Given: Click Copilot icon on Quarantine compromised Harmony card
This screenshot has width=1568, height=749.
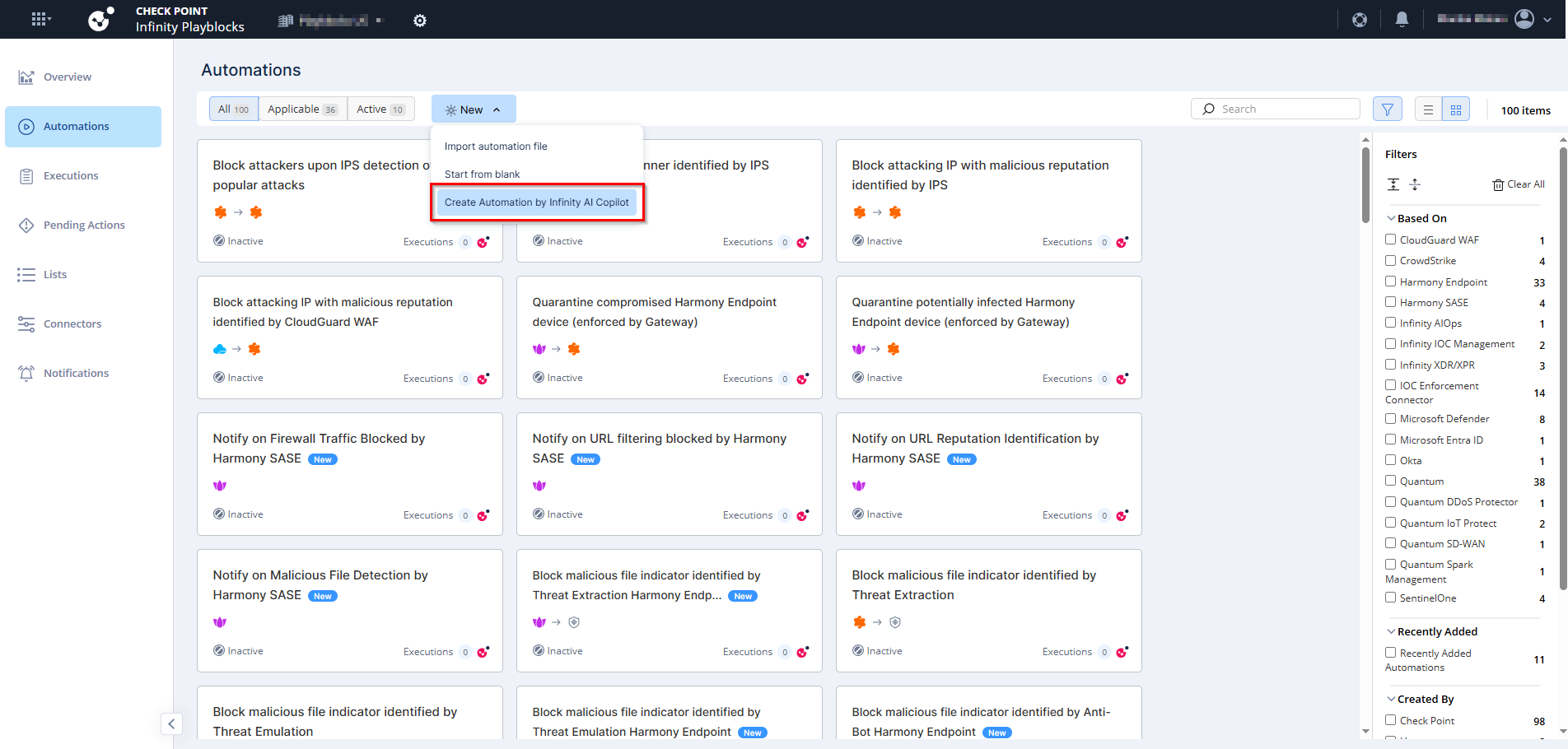Looking at the screenshot, I should tap(803, 379).
